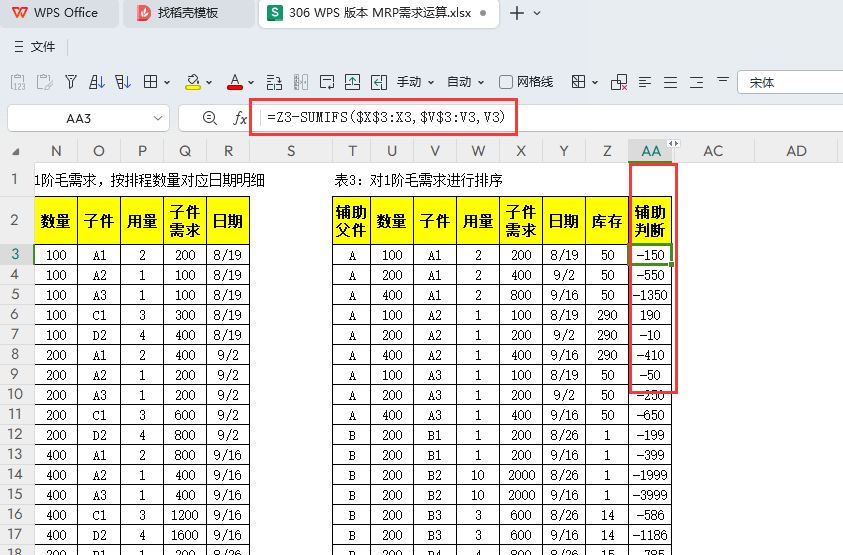Add a new tab with plus button
Image resolution: width=843 pixels, height=555 pixels.
pyautogui.click(x=516, y=13)
